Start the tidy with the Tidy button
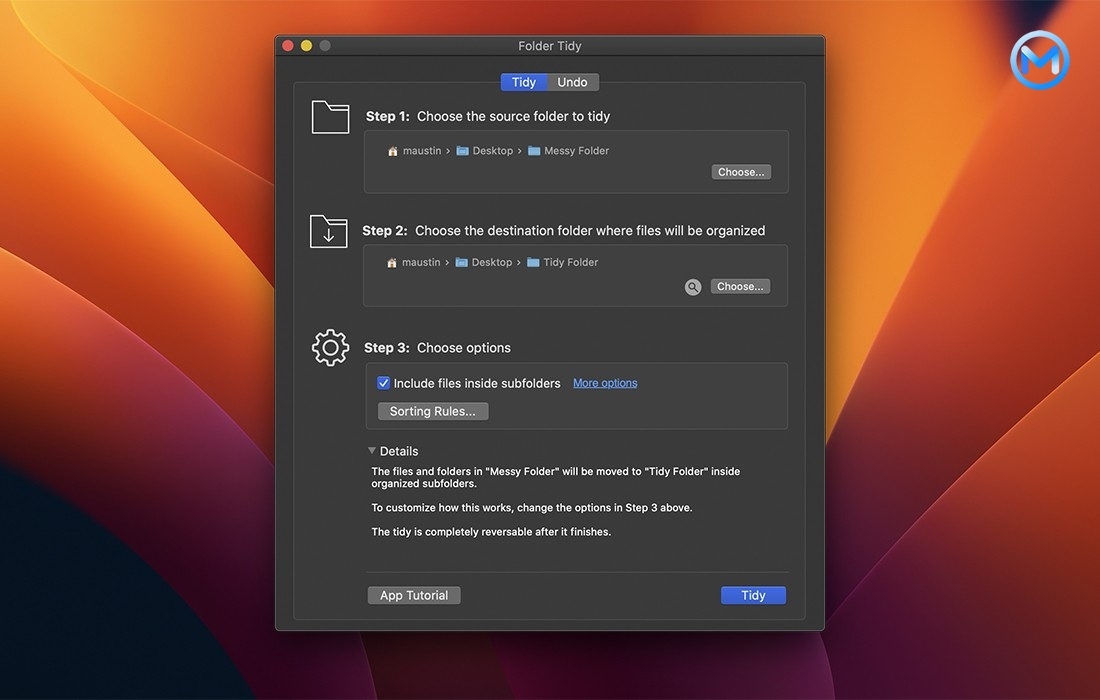 (x=752, y=594)
